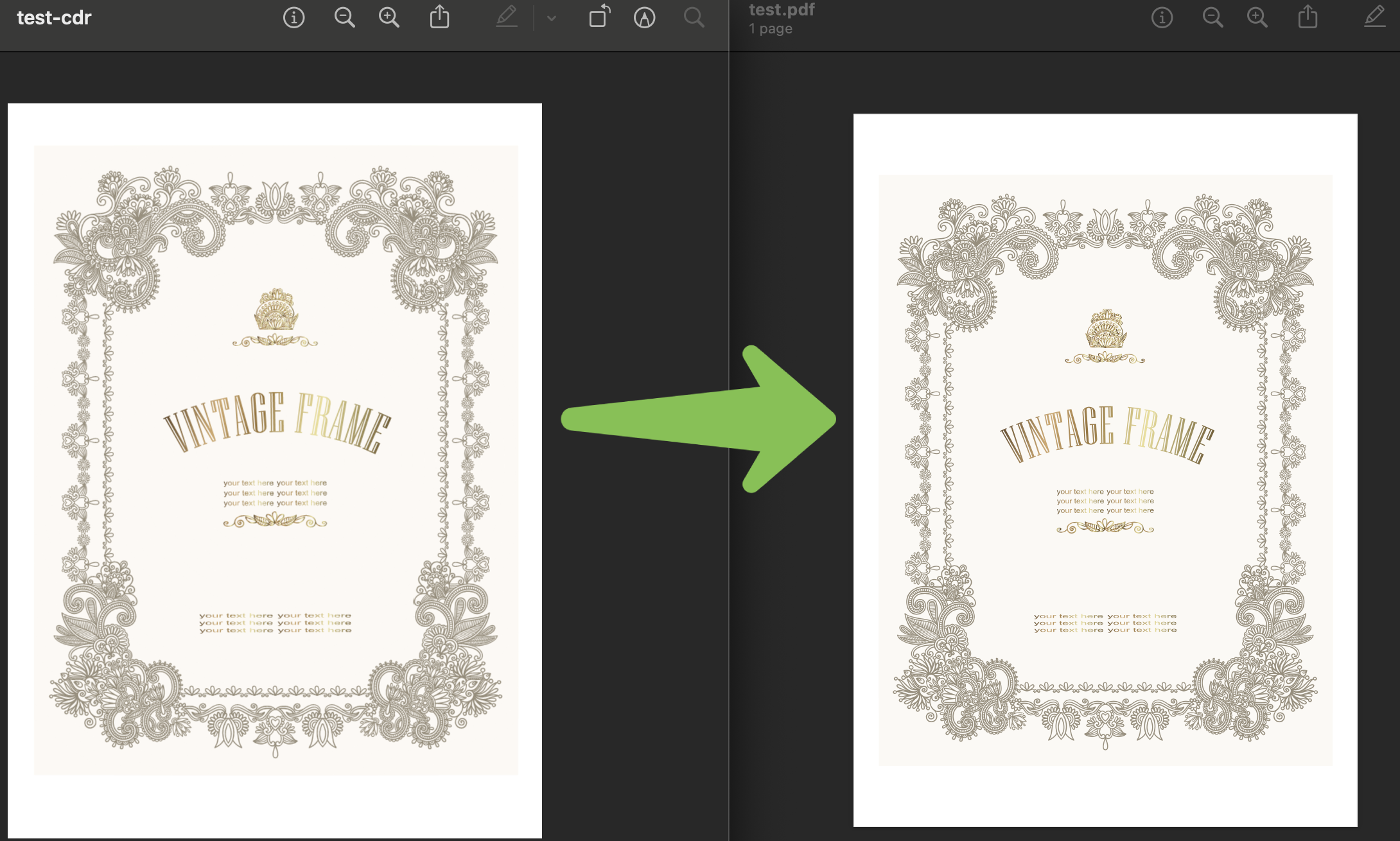Open the search field in test-cdr window

(694, 17)
